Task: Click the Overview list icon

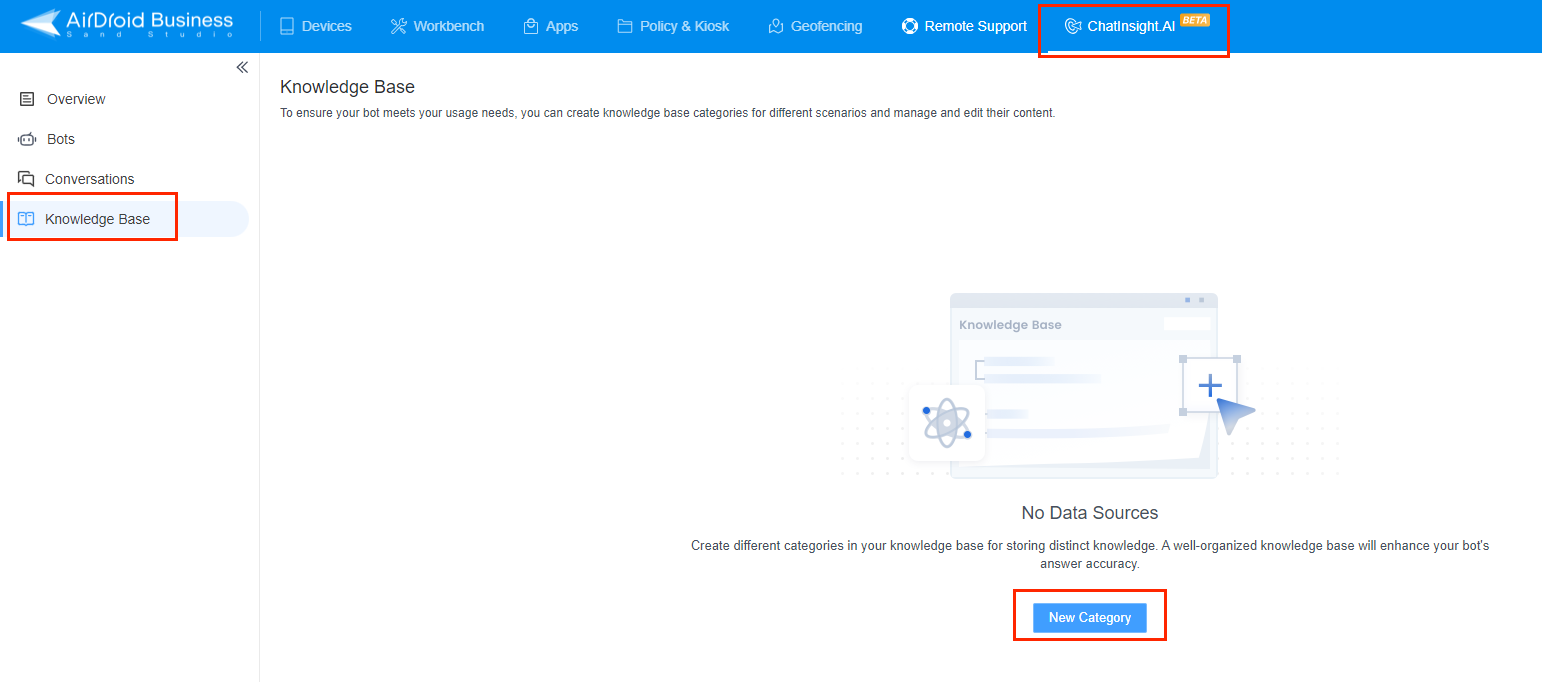Action: coord(27,99)
